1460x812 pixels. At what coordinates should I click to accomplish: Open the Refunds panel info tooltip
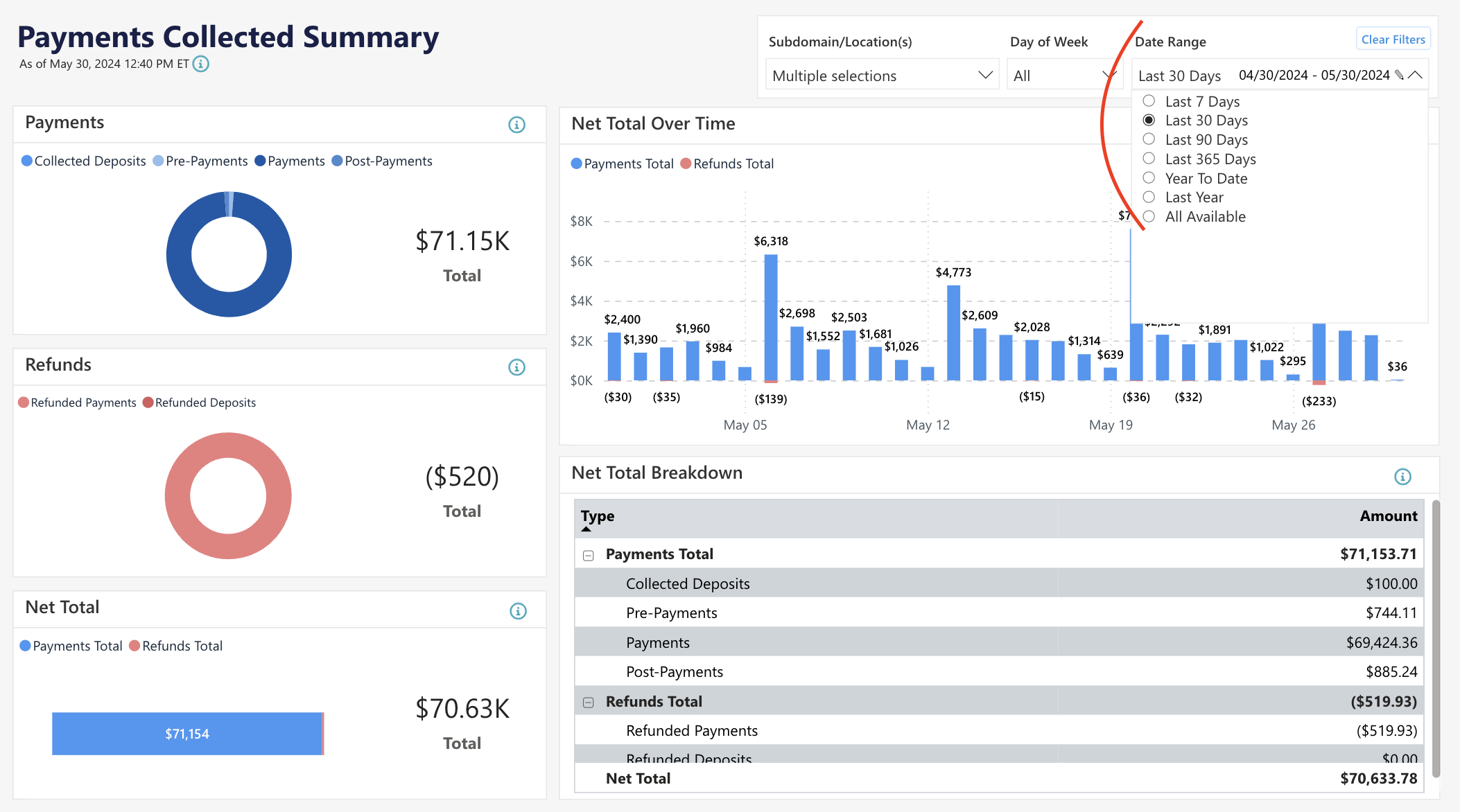coord(516,367)
